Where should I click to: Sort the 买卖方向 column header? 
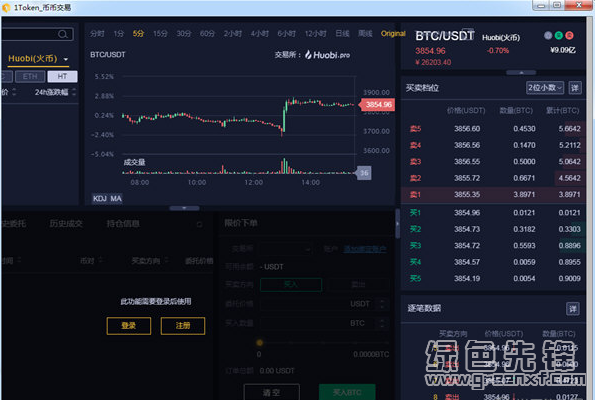[150, 261]
